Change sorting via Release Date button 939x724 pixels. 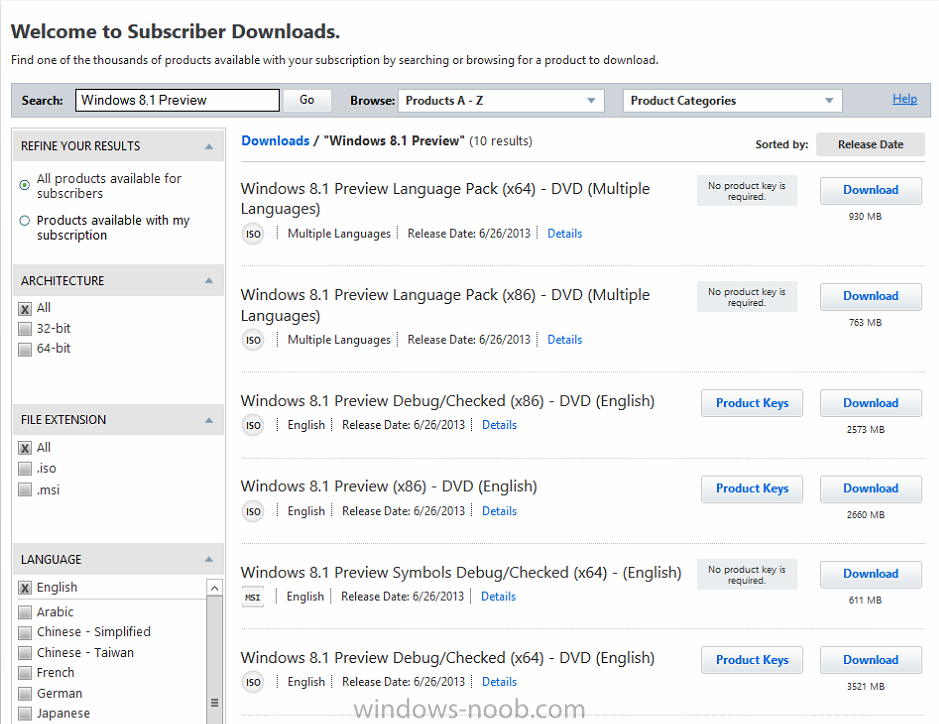tap(870, 144)
